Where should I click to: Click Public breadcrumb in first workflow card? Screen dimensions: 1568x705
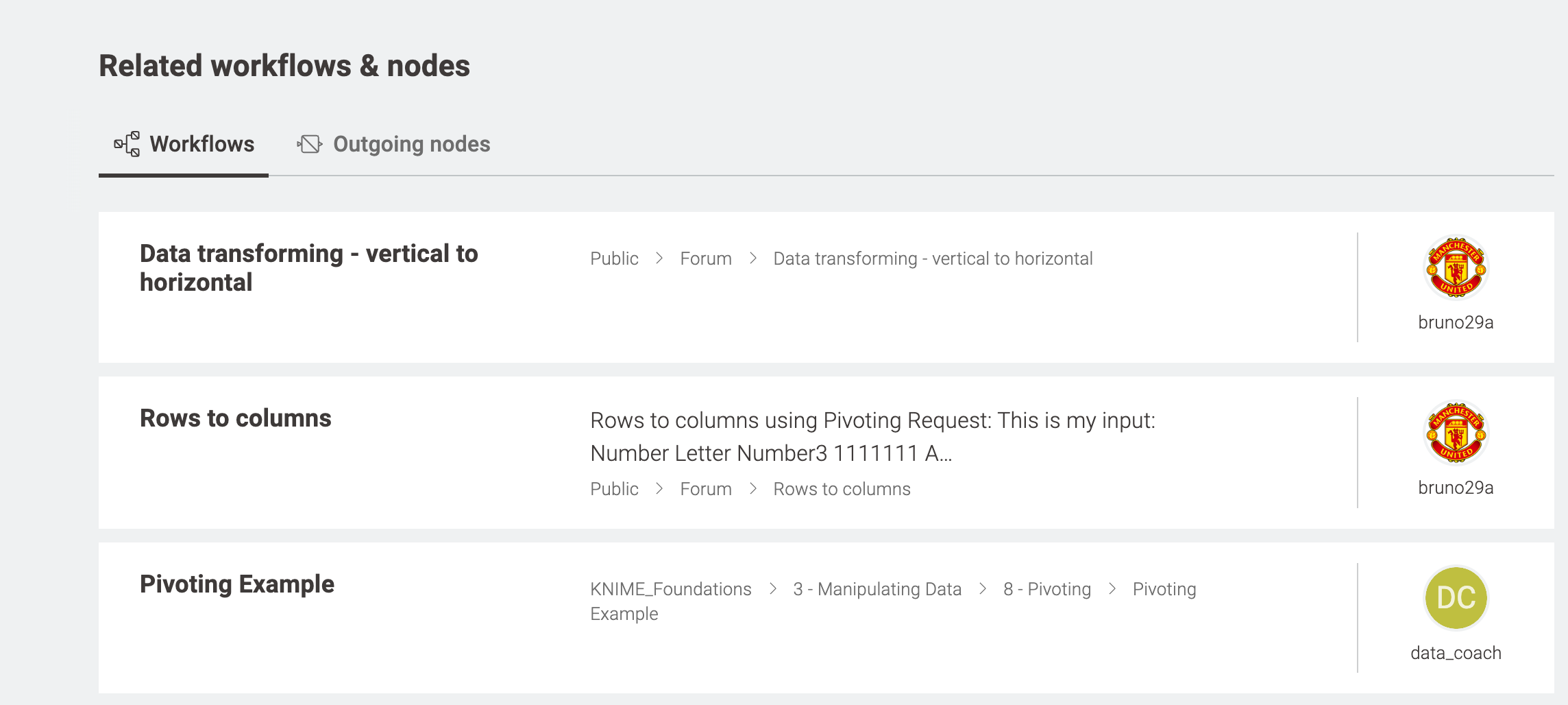point(614,259)
